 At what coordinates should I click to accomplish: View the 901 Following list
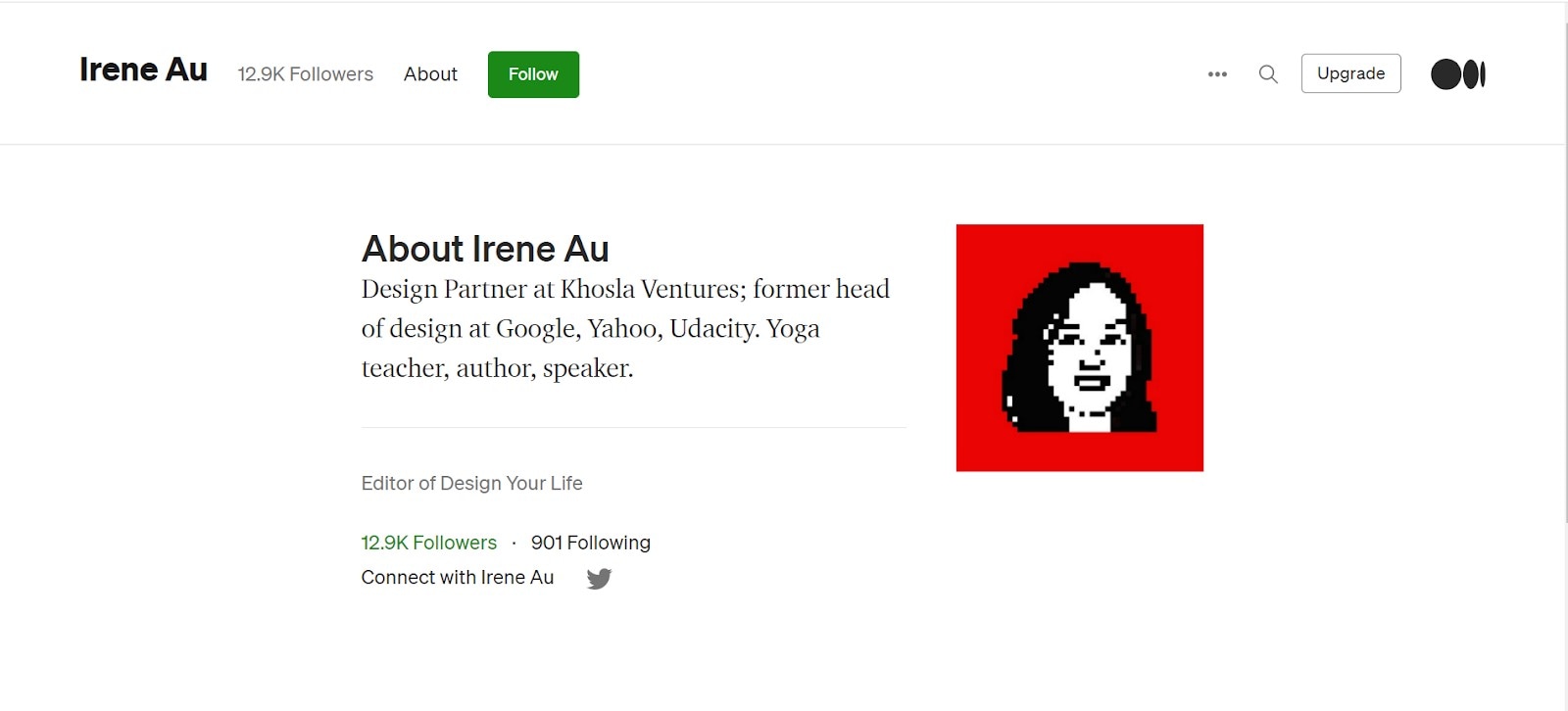tap(590, 543)
